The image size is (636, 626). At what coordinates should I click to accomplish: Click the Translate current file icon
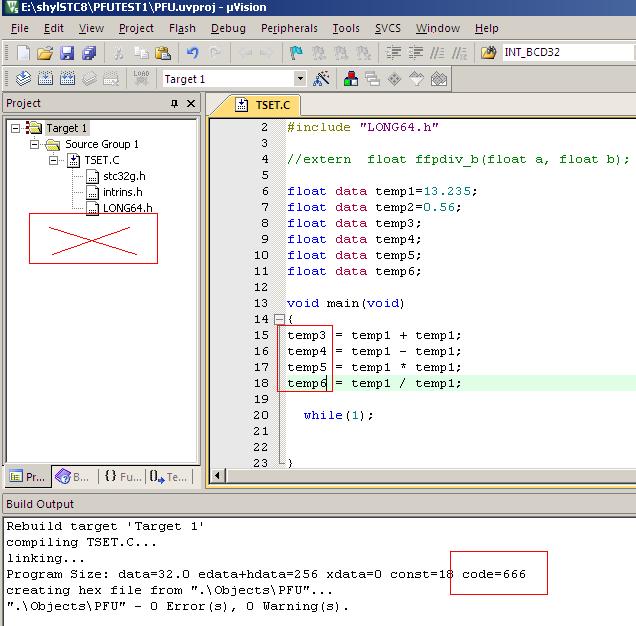[x=23, y=78]
